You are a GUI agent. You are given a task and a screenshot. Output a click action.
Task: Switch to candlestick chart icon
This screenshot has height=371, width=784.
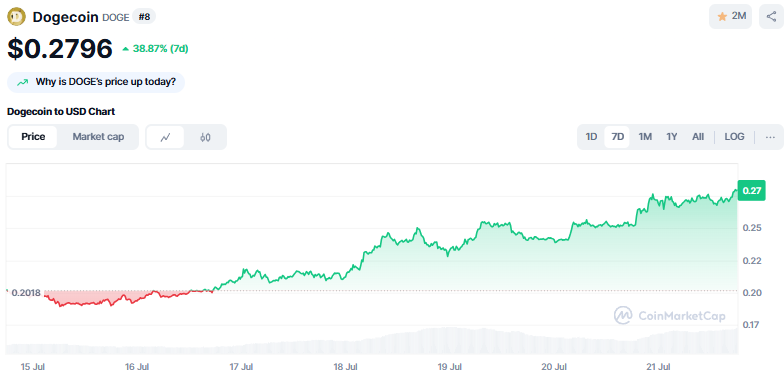205,137
